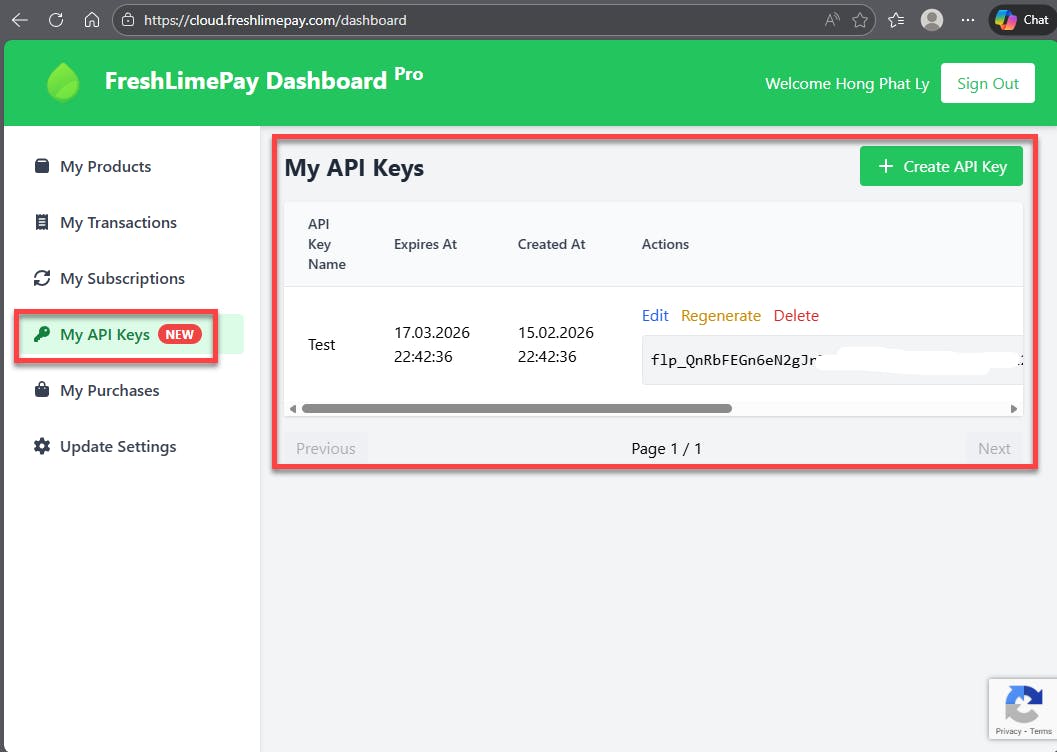Click FreshLimePay Dashboard title
The height and width of the screenshot is (752, 1057).
click(x=264, y=81)
